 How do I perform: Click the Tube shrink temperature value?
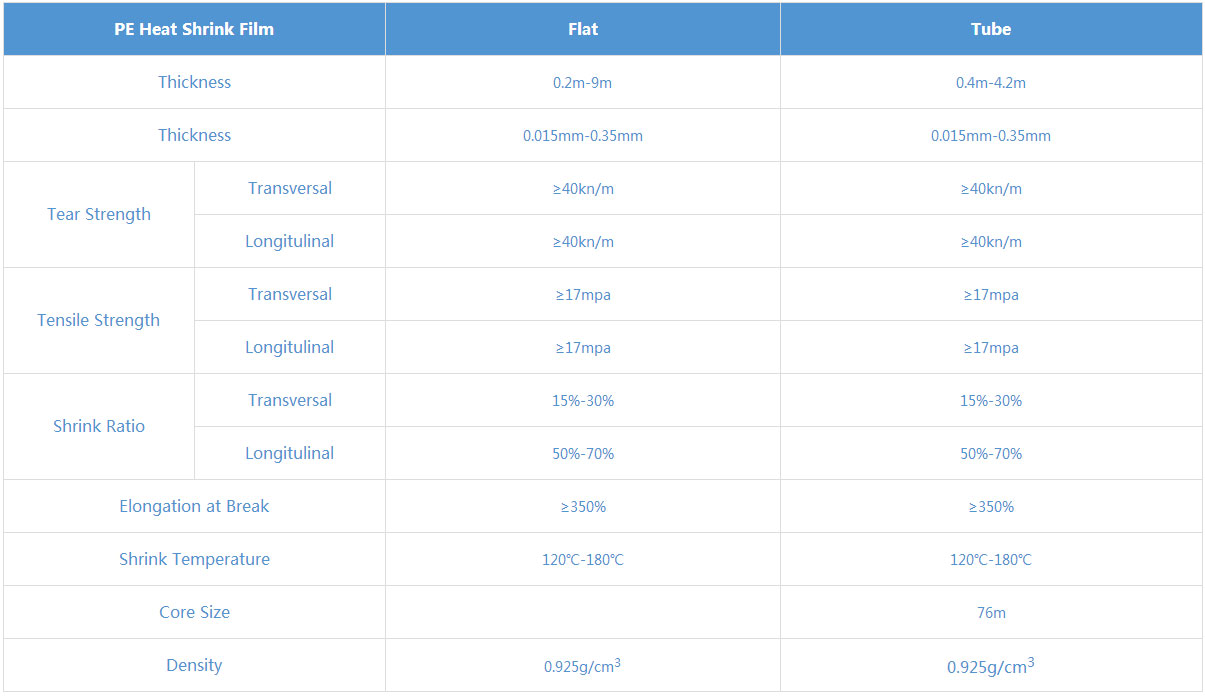(x=991, y=560)
